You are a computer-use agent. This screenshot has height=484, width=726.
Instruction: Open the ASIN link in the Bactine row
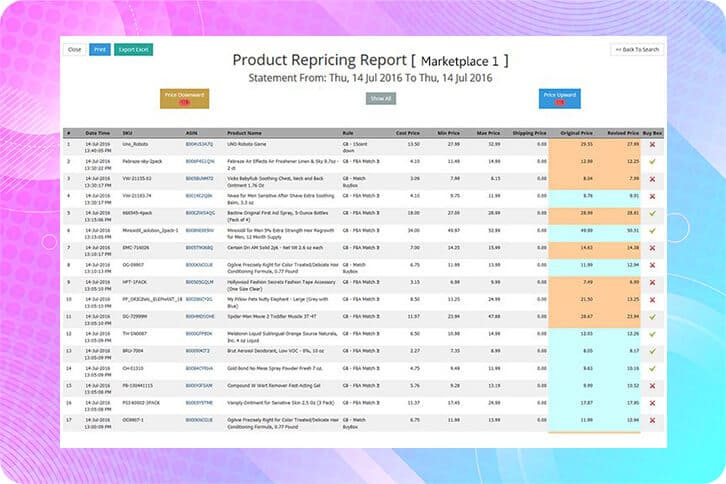pyautogui.click(x=200, y=213)
